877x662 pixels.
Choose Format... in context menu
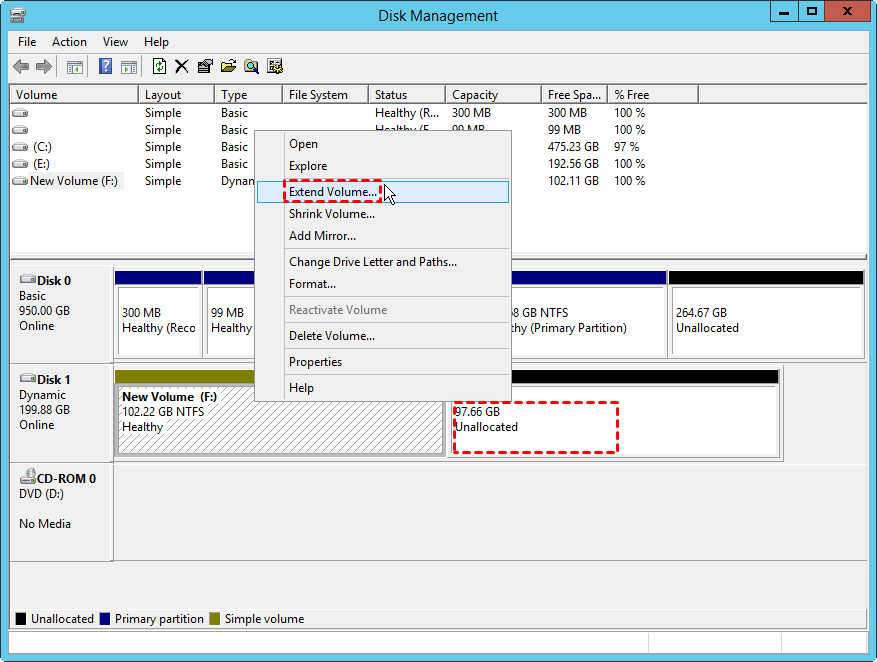pyautogui.click(x=383, y=284)
